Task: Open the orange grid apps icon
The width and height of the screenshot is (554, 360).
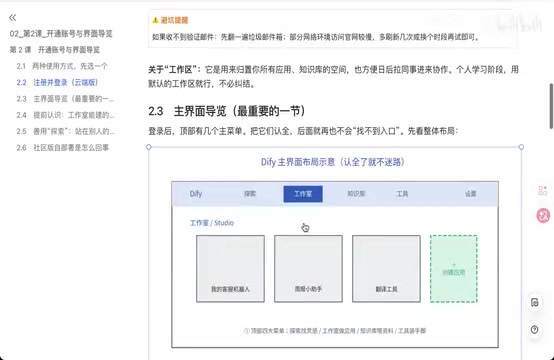Action: (543, 190)
